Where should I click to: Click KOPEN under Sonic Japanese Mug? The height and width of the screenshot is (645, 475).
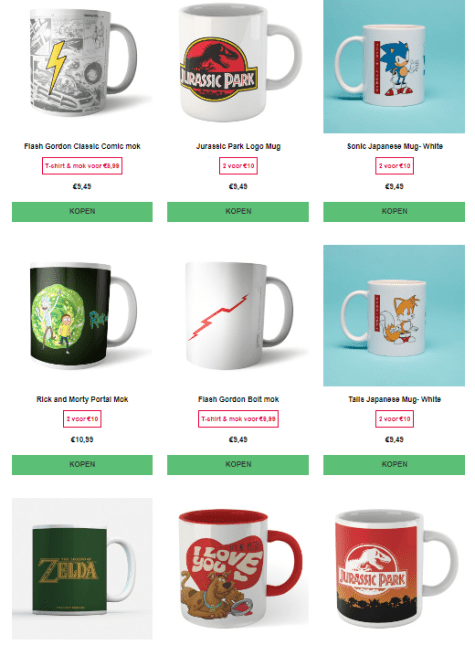[394, 211]
